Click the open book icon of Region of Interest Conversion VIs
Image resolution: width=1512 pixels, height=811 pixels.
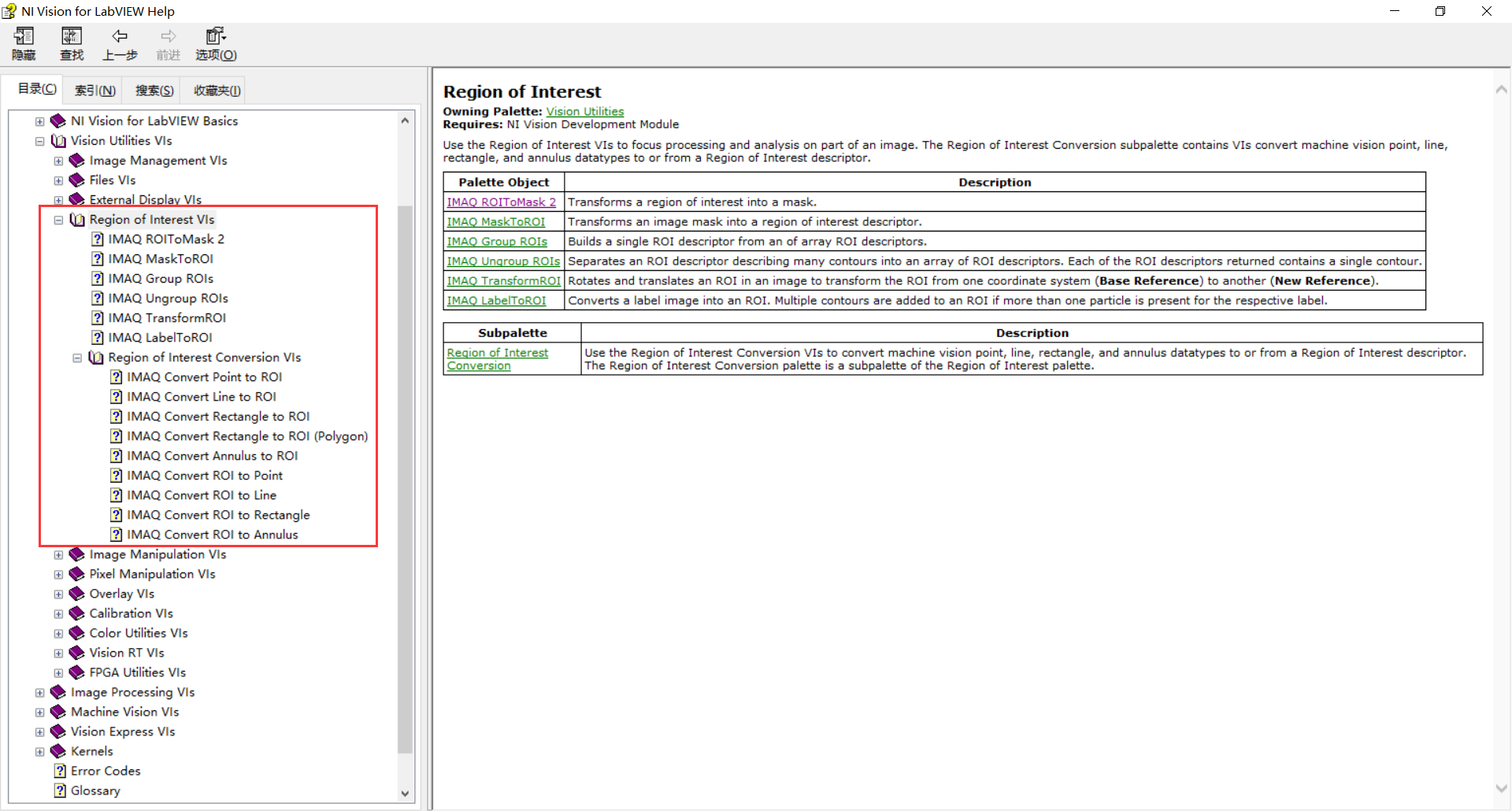(x=96, y=357)
